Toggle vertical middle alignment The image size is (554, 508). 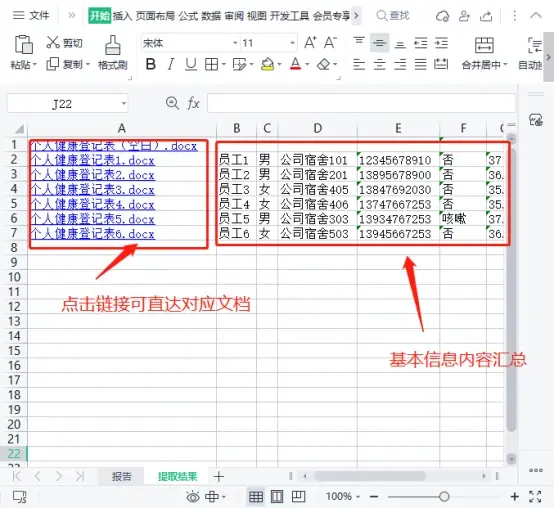coord(379,43)
